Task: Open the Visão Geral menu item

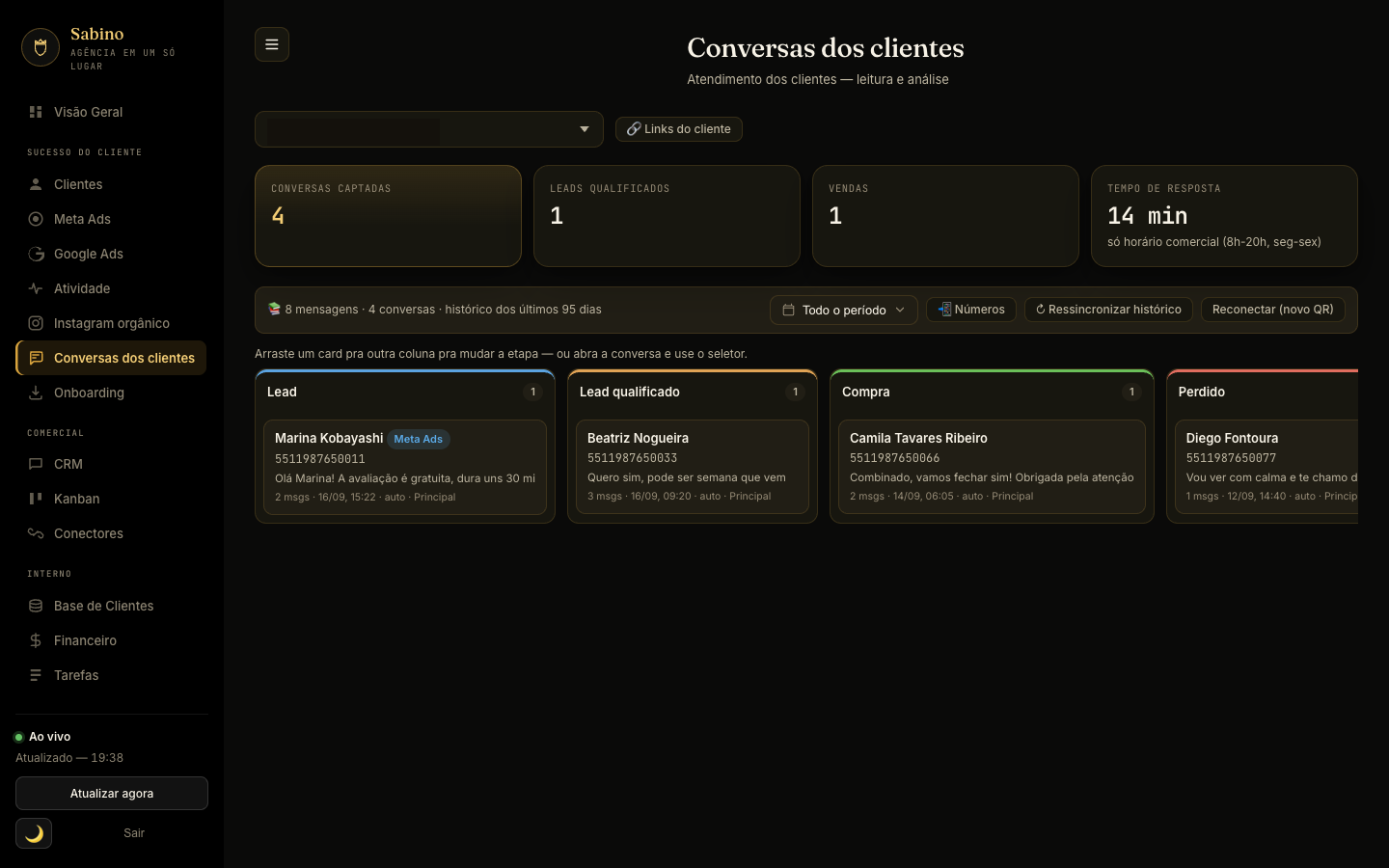Action: 112,112
